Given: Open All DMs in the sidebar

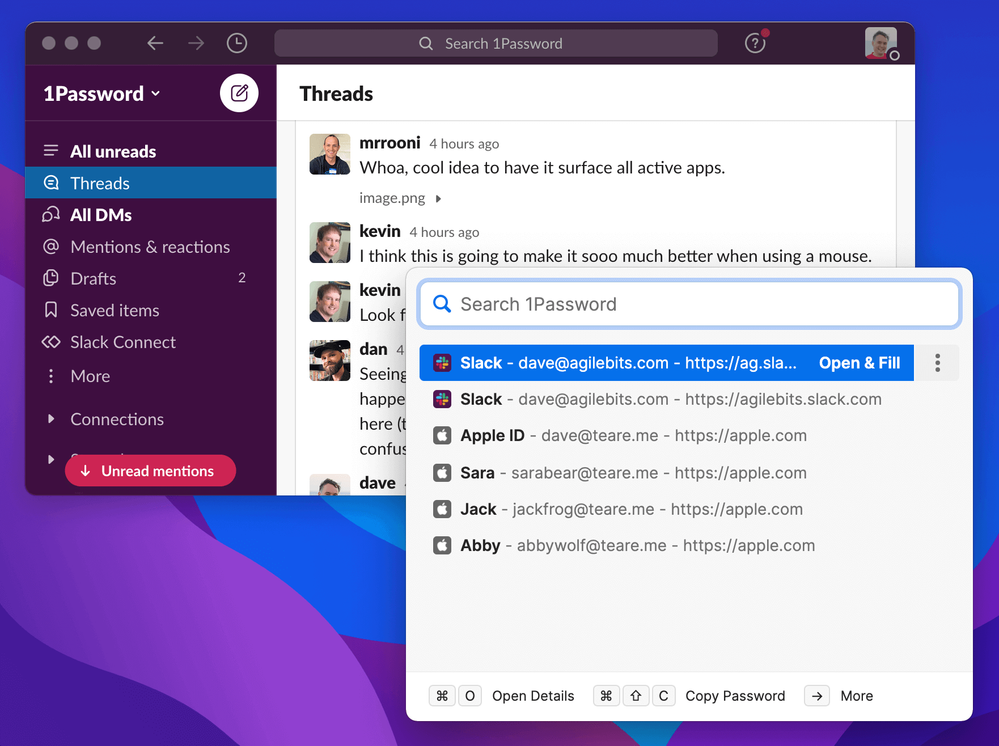Looking at the screenshot, I should coord(100,215).
